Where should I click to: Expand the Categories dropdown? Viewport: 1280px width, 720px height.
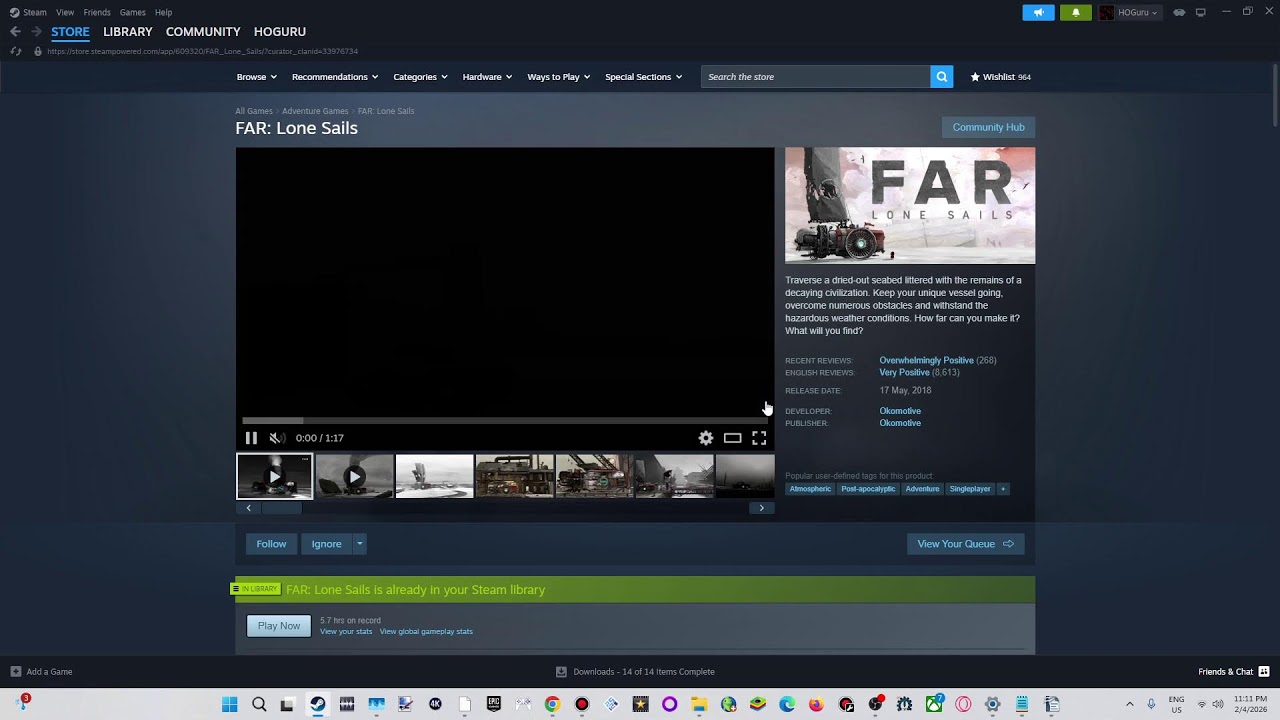click(420, 77)
